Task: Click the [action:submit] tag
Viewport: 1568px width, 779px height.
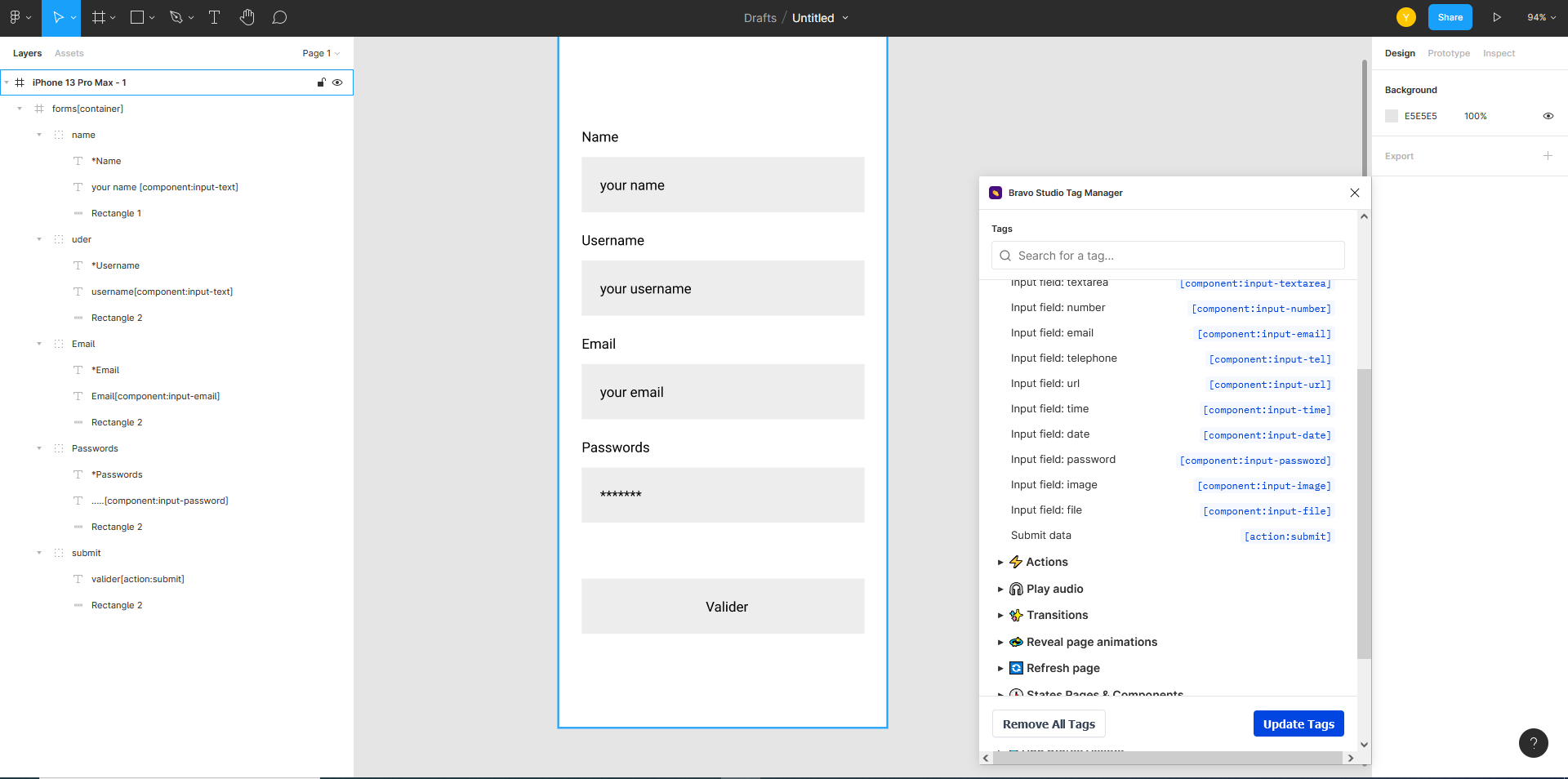Action: [x=1287, y=536]
